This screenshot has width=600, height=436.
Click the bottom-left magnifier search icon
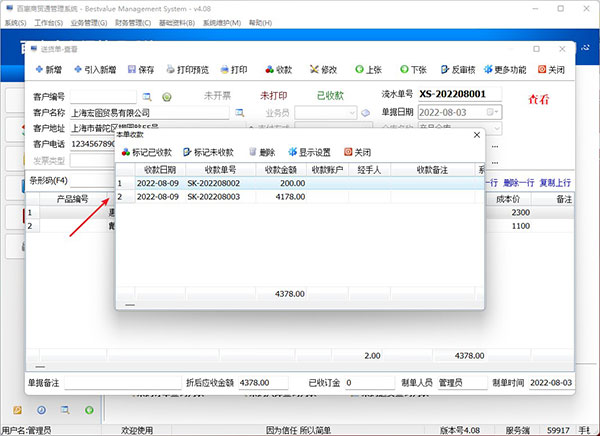(65, 410)
